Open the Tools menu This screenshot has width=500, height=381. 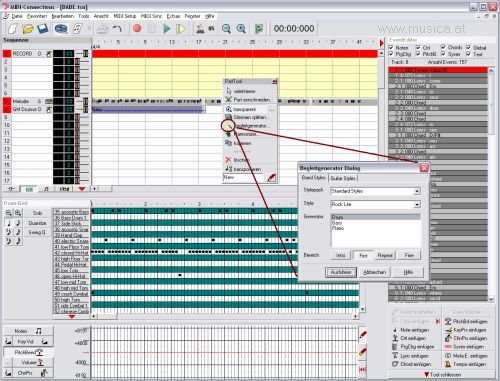pyautogui.click(x=84, y=16)
